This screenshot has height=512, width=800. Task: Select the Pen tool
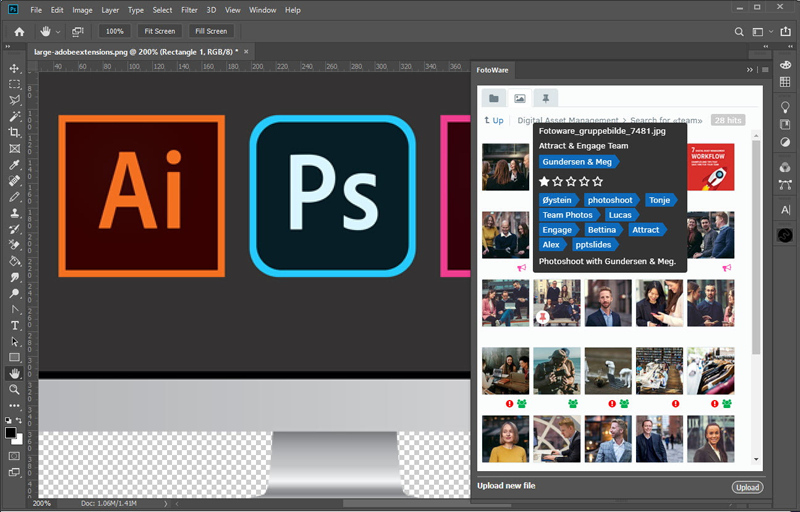pyautogui.click(x=14, y=310)
